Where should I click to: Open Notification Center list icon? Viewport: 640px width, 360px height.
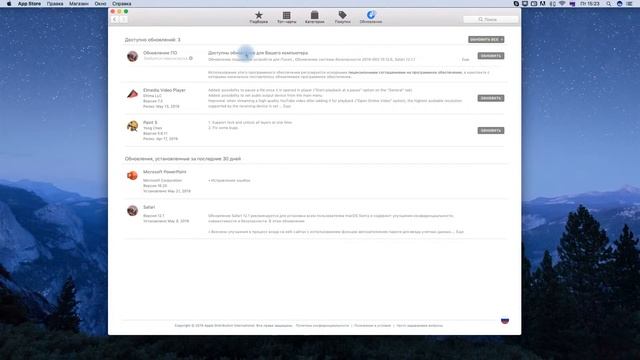(629, 4)
